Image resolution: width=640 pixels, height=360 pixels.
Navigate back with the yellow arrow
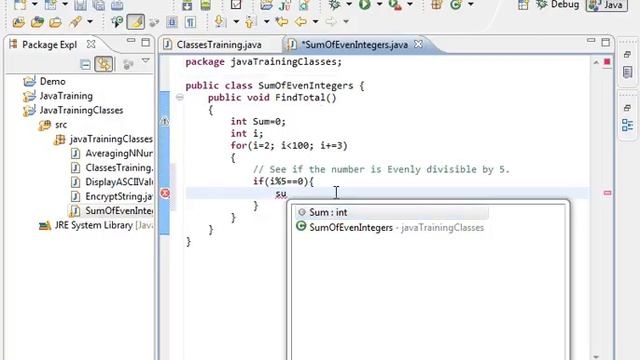[301, 21]
